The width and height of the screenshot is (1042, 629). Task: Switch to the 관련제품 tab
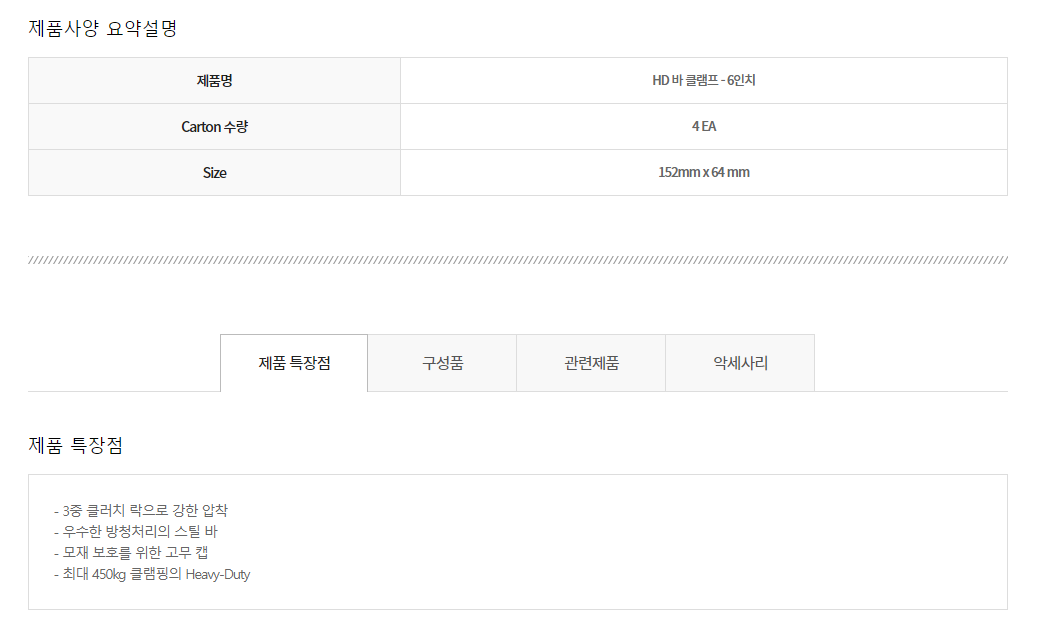point(591,363)
